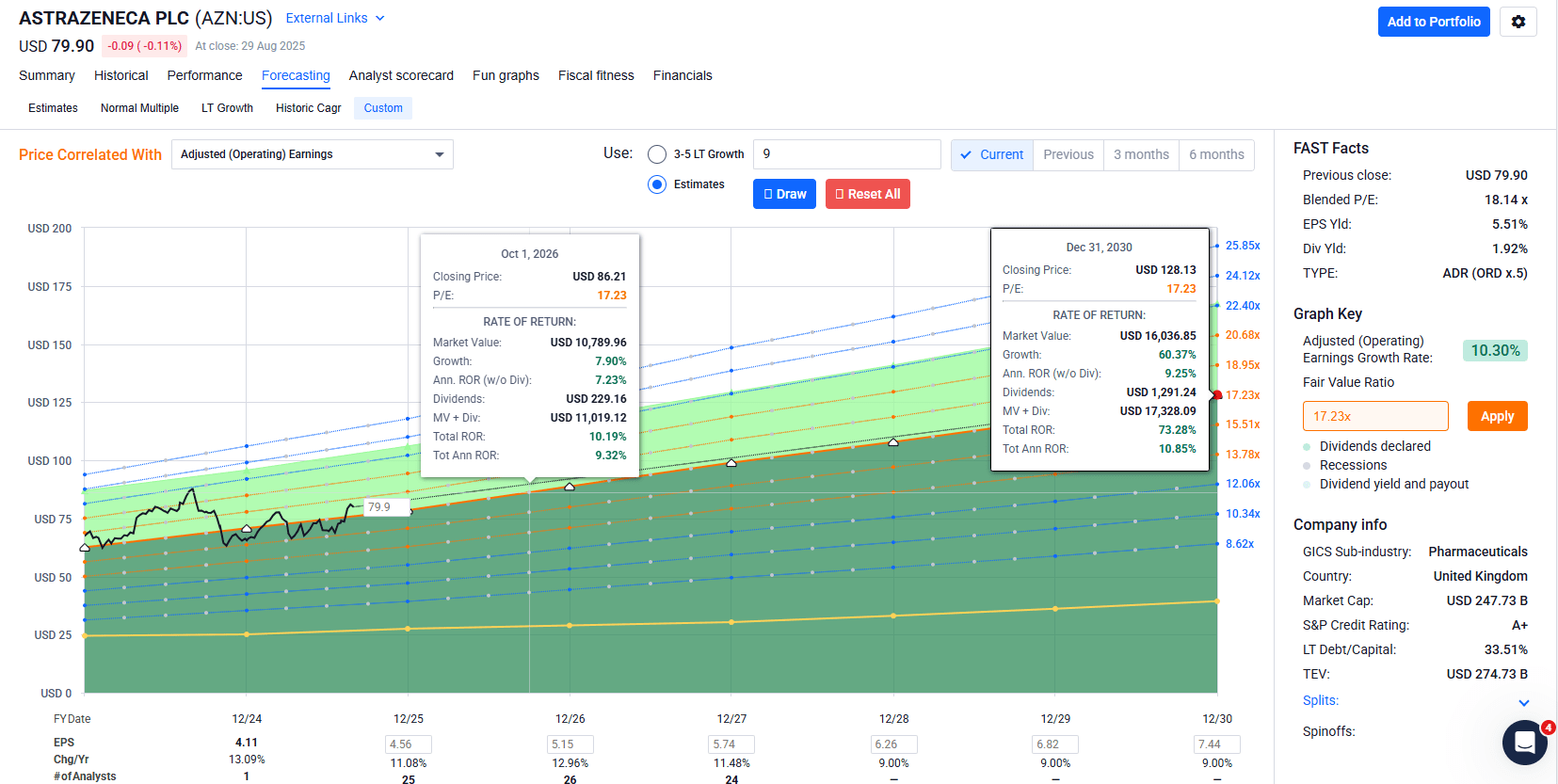Click the green 10.30% growth rate badge
Viewport: 1558px width, 784px height.
pos(1495,350)
